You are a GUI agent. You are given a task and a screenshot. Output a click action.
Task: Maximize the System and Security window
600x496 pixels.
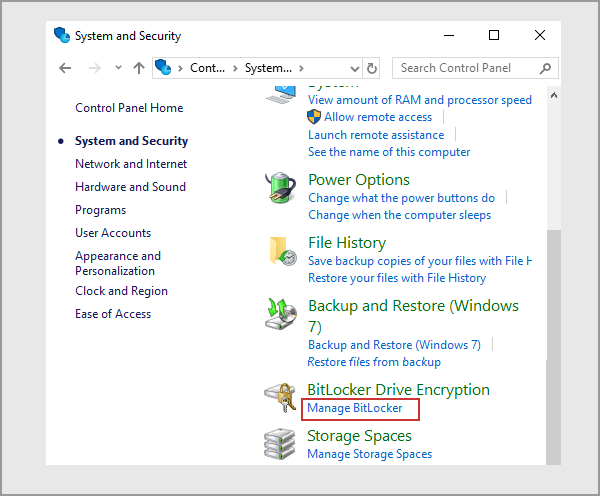[x=494, y=35]
